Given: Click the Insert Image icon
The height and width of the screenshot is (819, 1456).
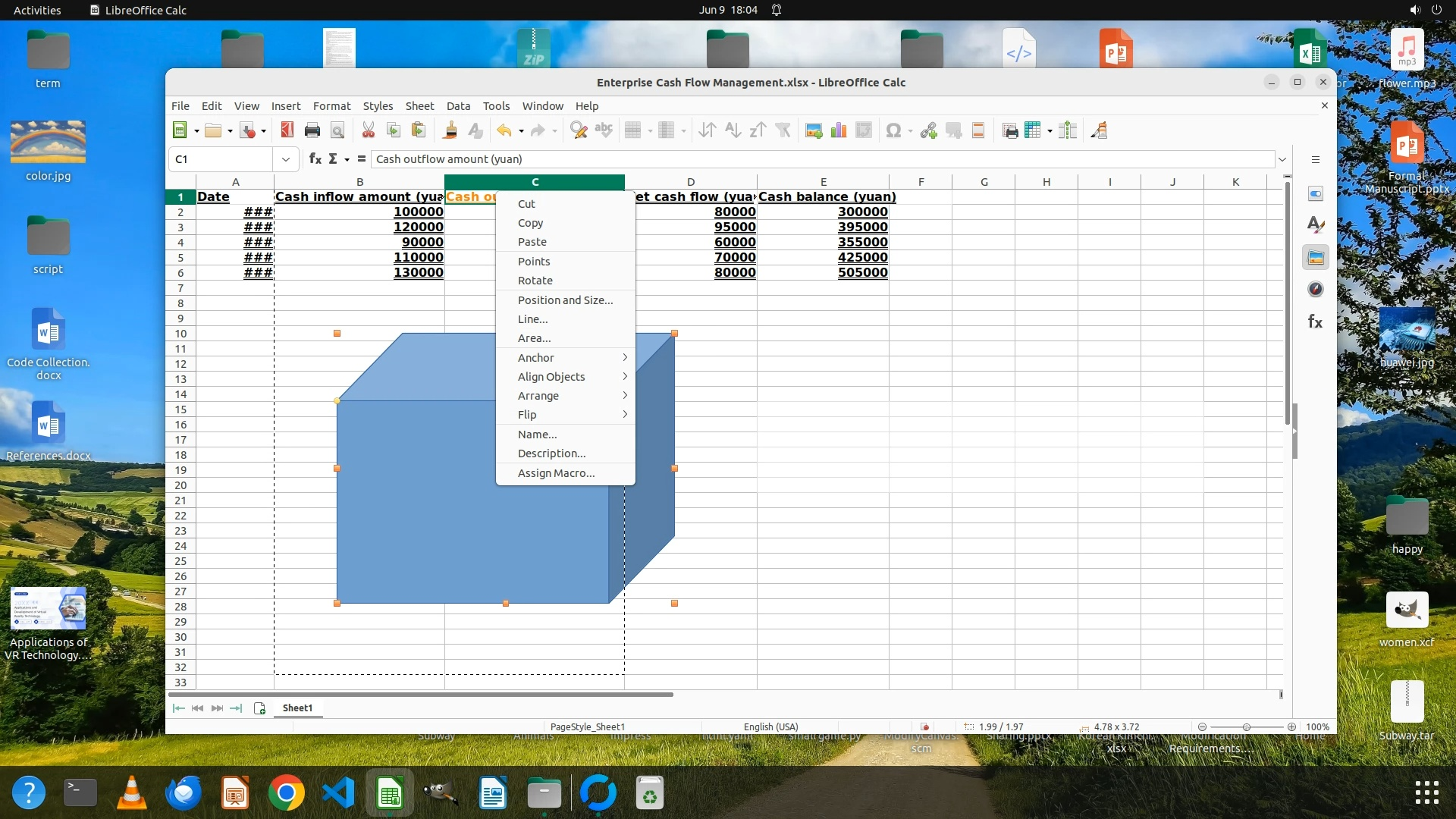Looking at the screenshot, I should pos(814,130).
